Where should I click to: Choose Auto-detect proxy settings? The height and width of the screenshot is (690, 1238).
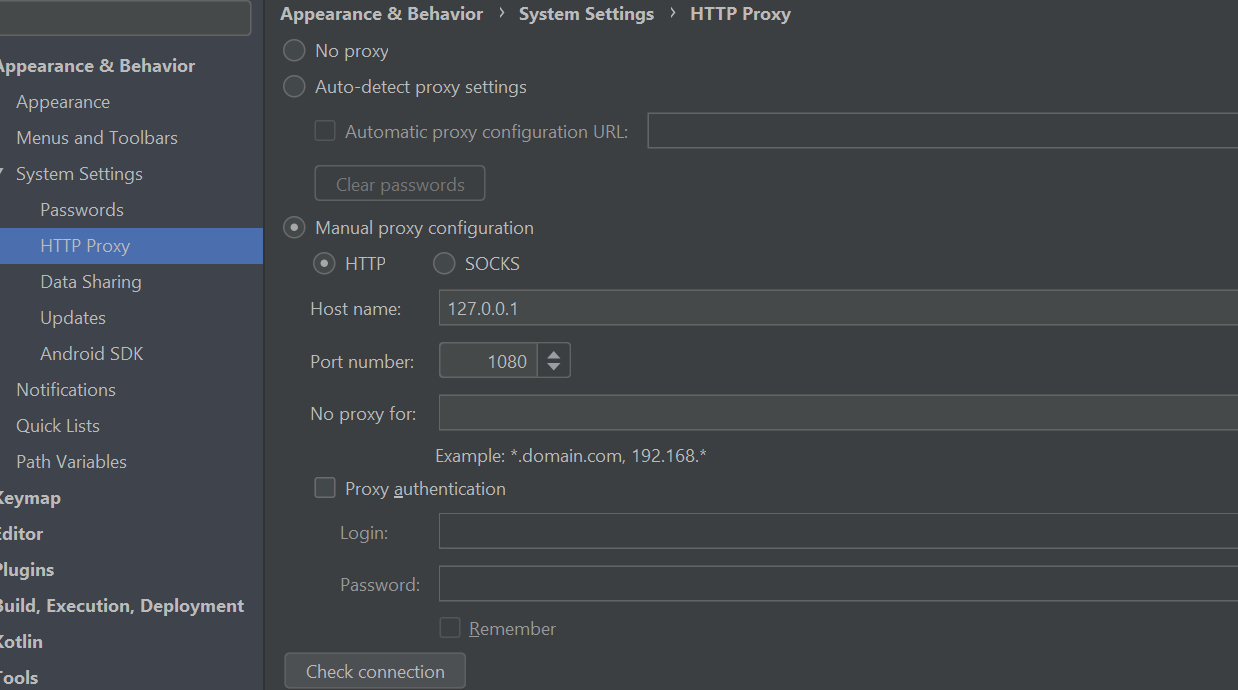(293, 86)
